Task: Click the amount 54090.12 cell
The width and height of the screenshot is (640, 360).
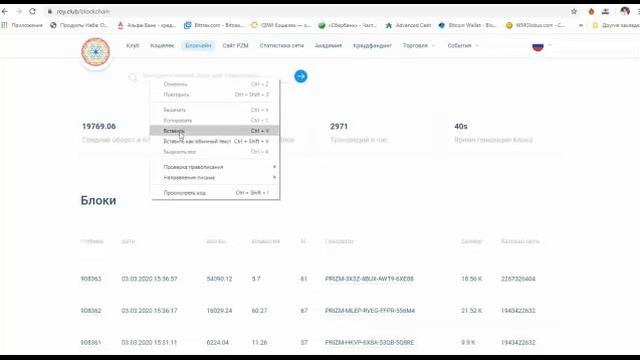Action: [x=219, y=279]
